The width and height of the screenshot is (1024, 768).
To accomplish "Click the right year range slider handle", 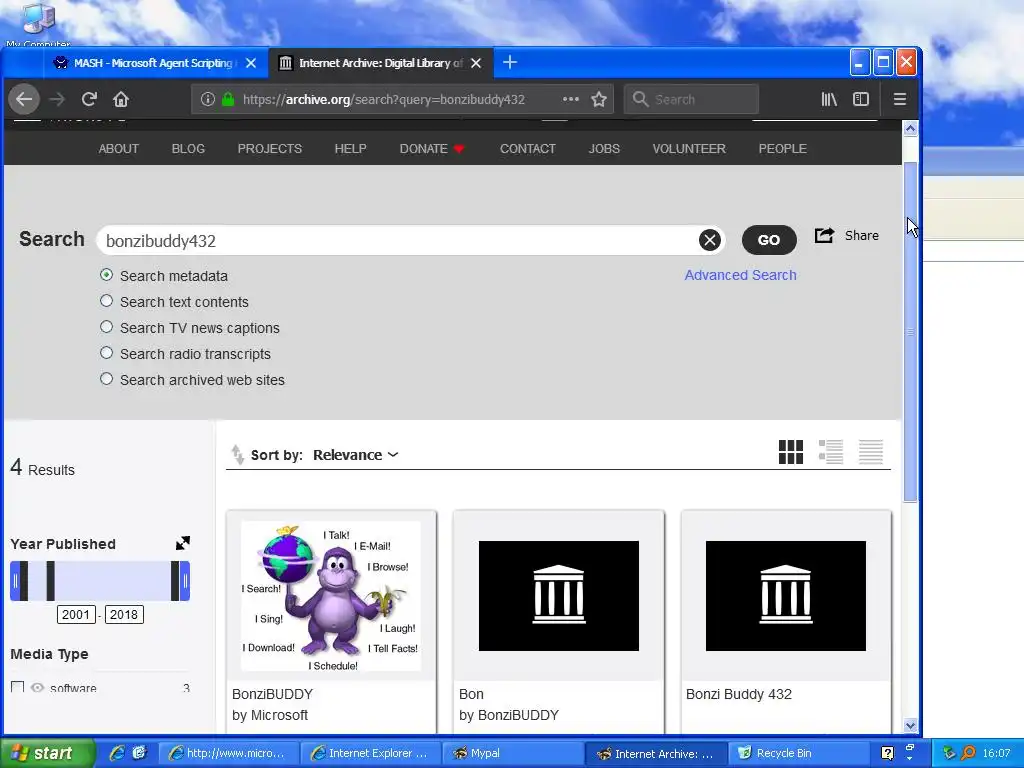I will 185,581.
